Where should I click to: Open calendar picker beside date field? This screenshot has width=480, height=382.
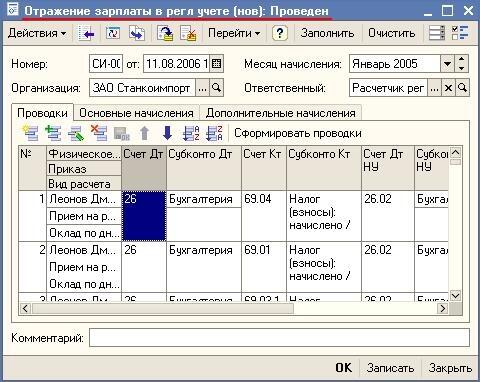click(216, 64)
